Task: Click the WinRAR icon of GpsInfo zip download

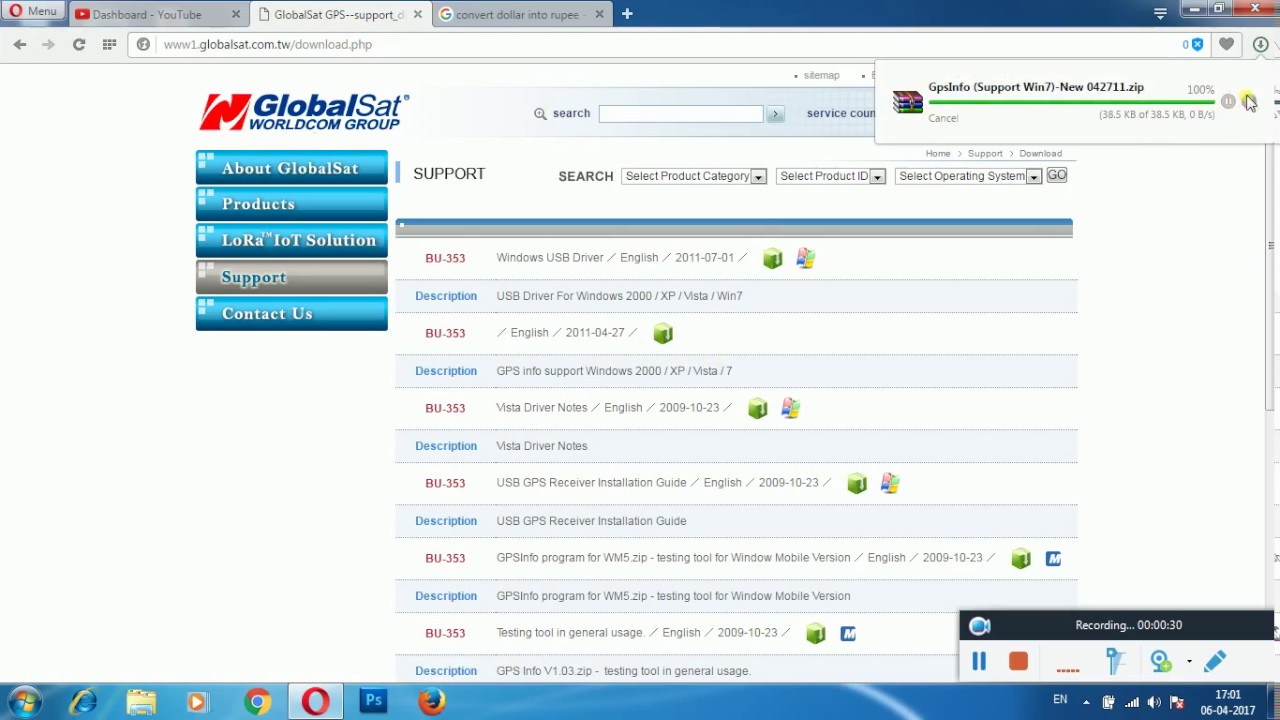Action: pos(908,102)
